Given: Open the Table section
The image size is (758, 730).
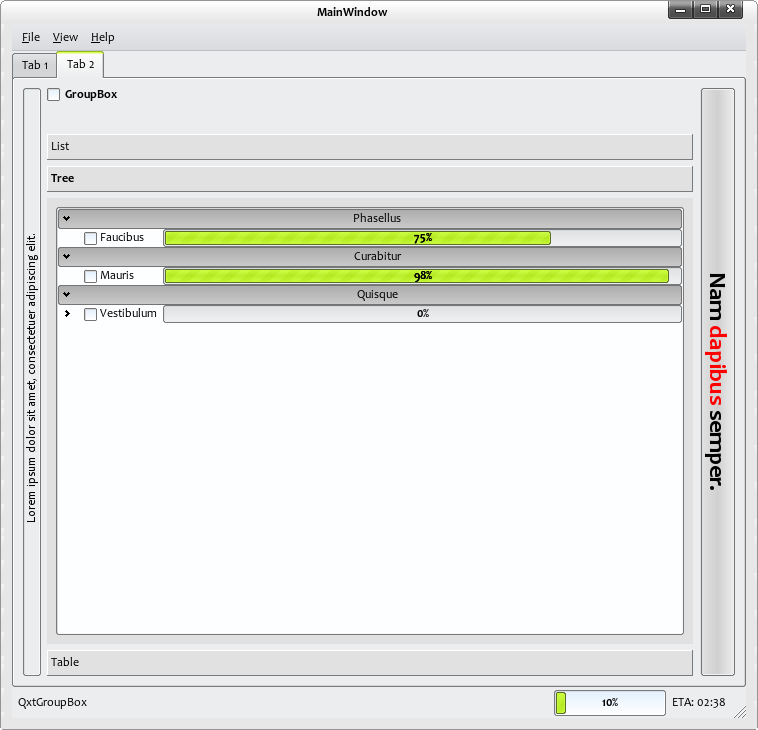Looking at the screenshot, I should tap(370, 662).
